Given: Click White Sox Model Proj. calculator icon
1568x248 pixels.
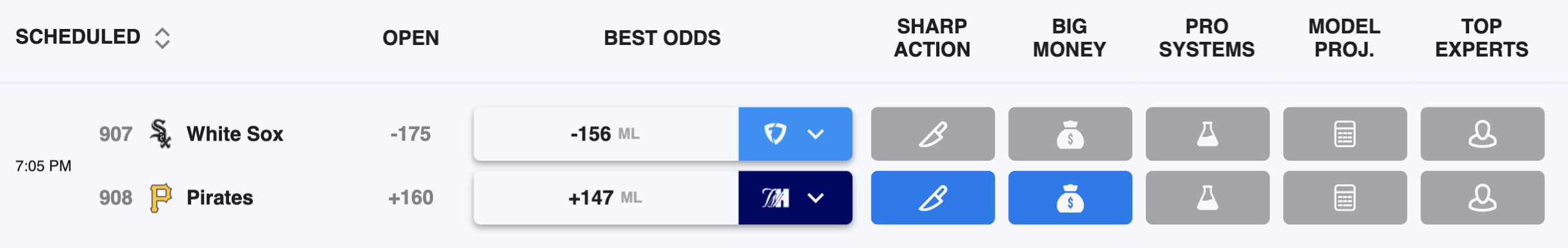Looking at the screenshot, I should [x=1345, y=134].
